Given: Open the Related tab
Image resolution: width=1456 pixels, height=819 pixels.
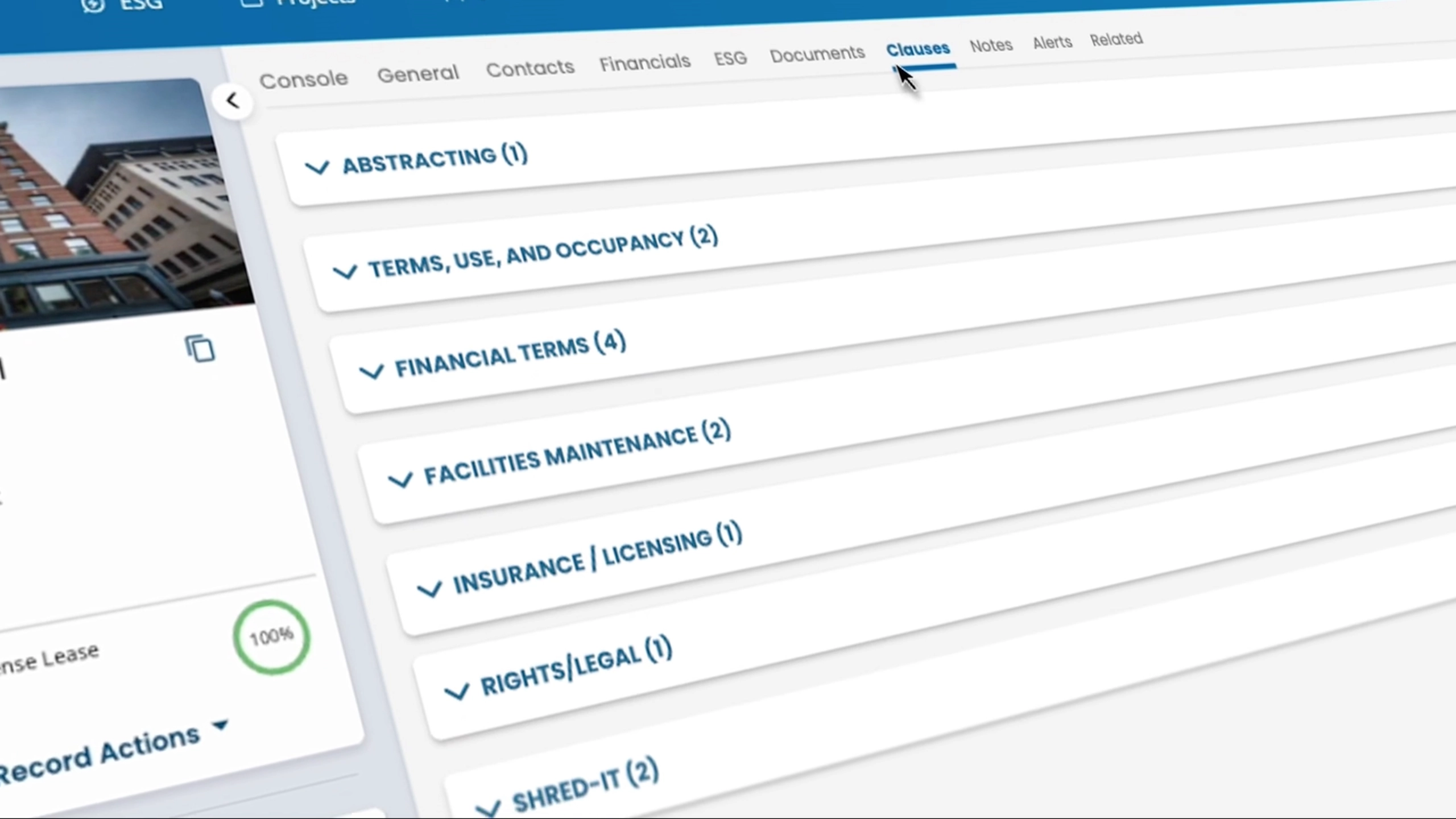Looking at the screenshot, I should coord(1116,40).
